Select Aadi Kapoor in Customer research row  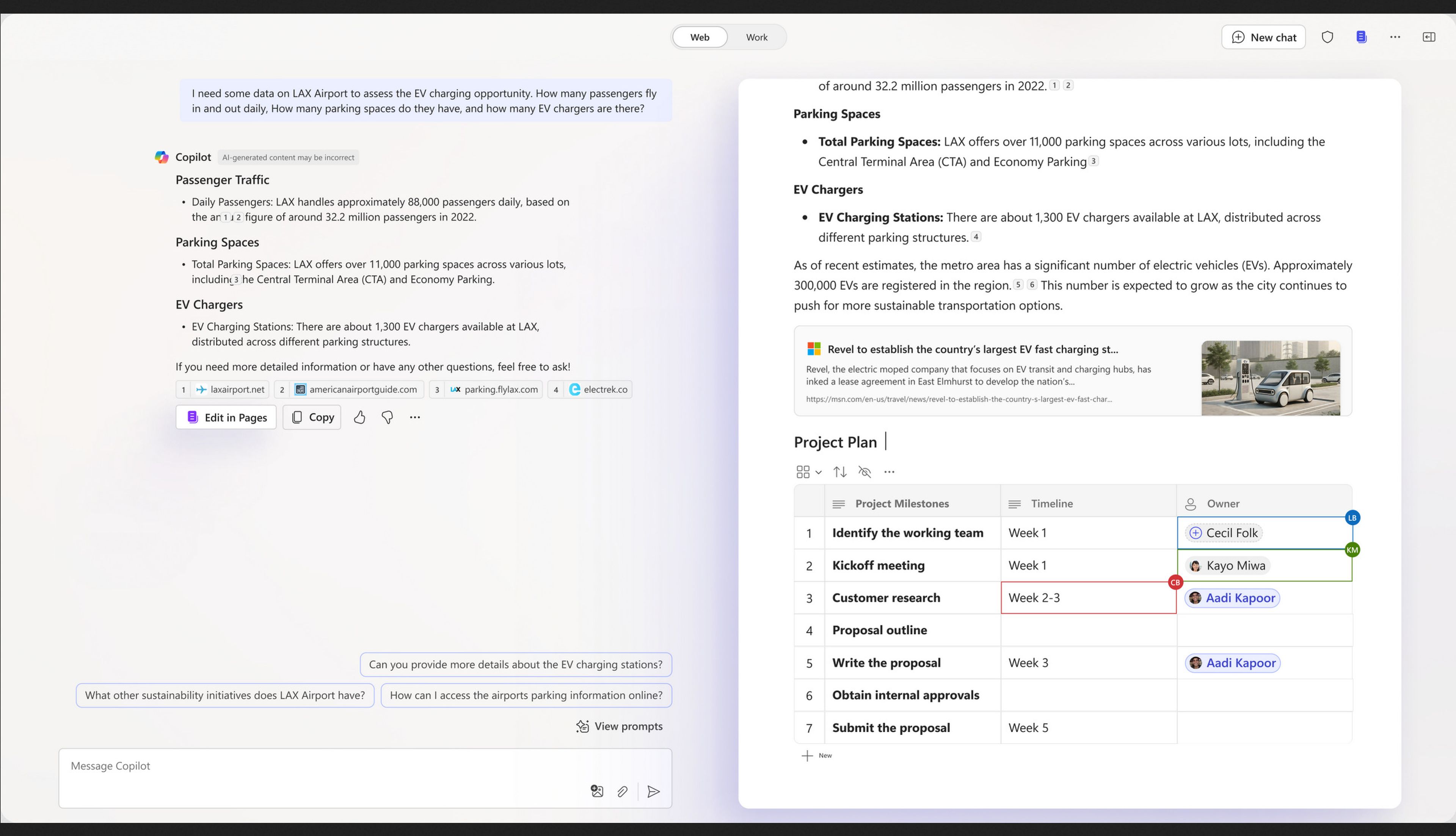tap(1232, 598)
